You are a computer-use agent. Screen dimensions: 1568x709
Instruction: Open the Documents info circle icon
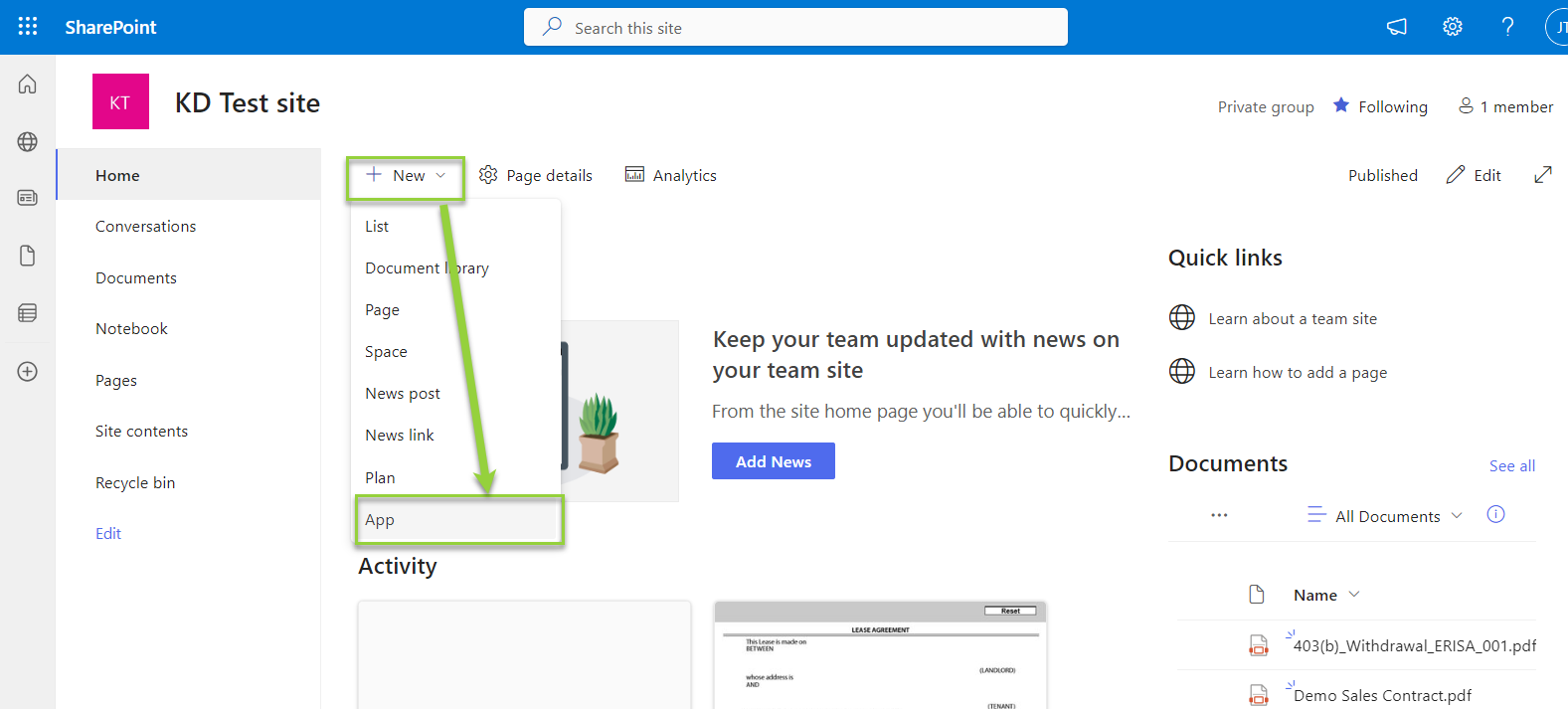tap(1495, 514)
